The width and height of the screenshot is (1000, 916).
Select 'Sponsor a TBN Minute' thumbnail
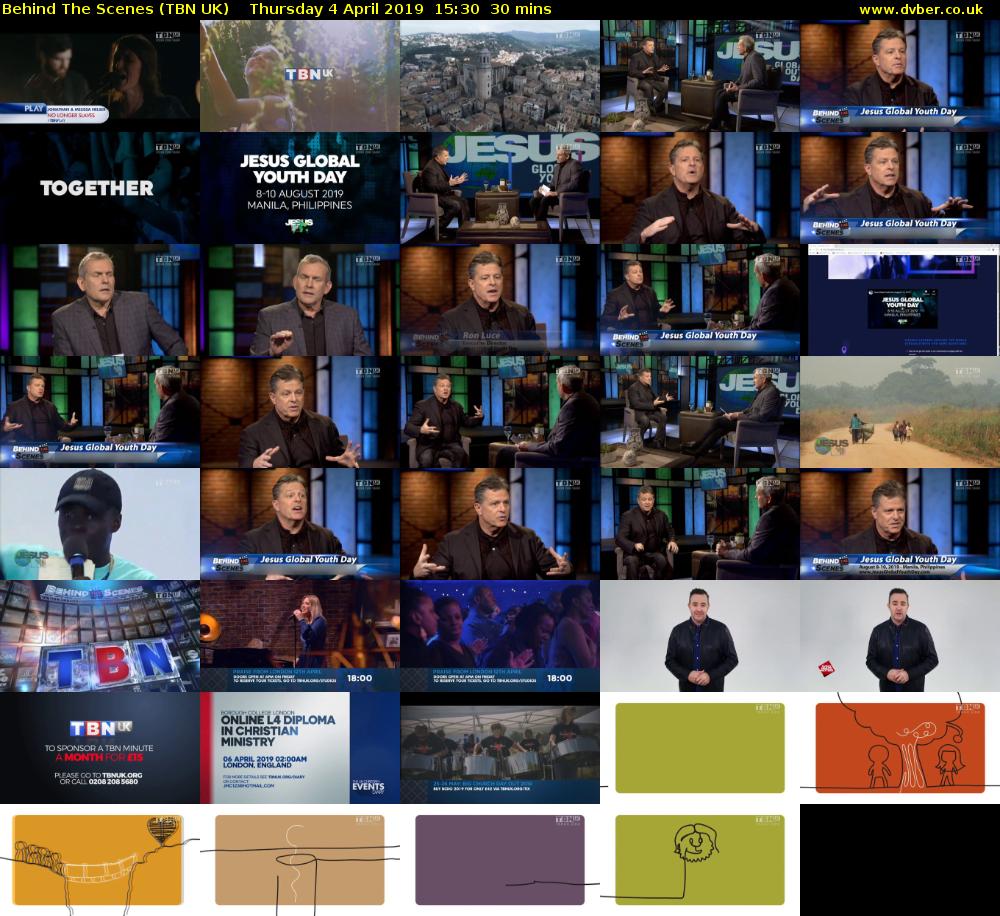(99, 748)
